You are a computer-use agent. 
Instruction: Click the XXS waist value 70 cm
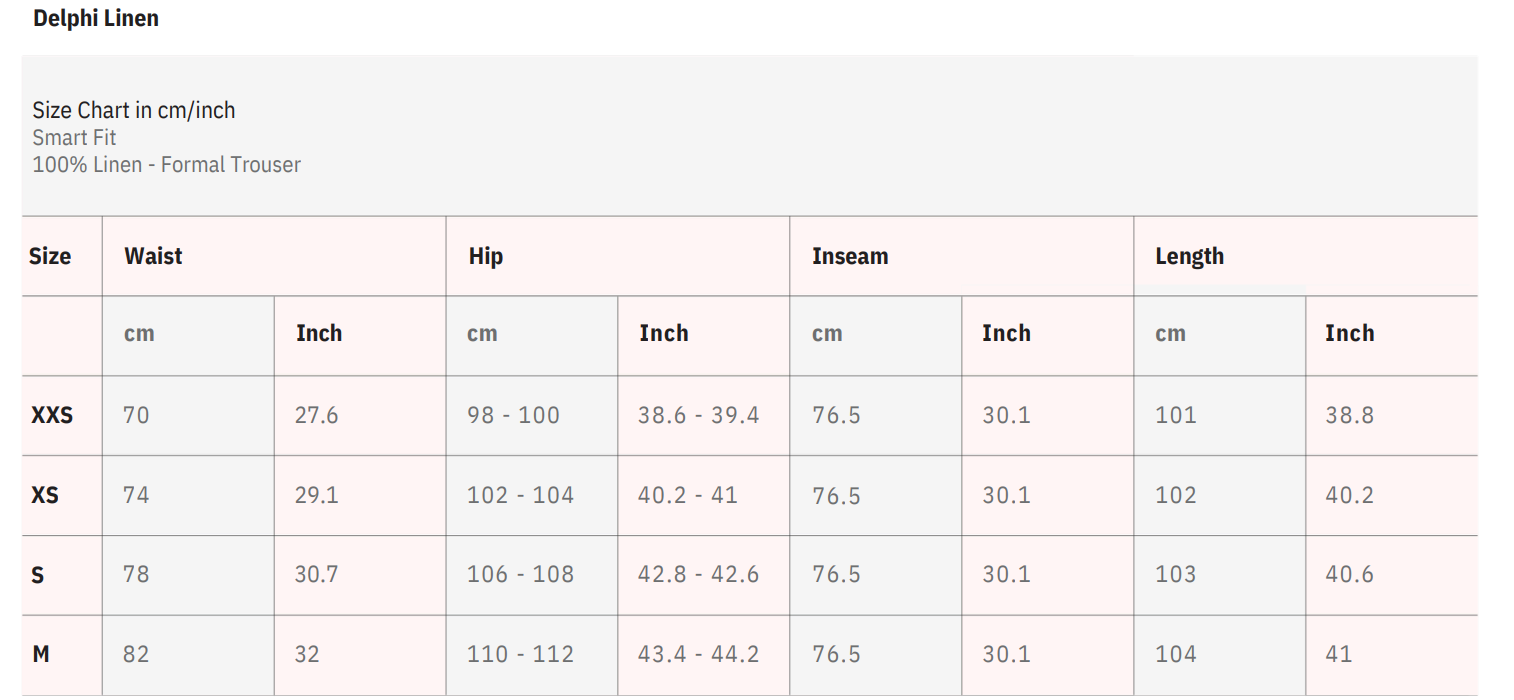coord(136,415)
